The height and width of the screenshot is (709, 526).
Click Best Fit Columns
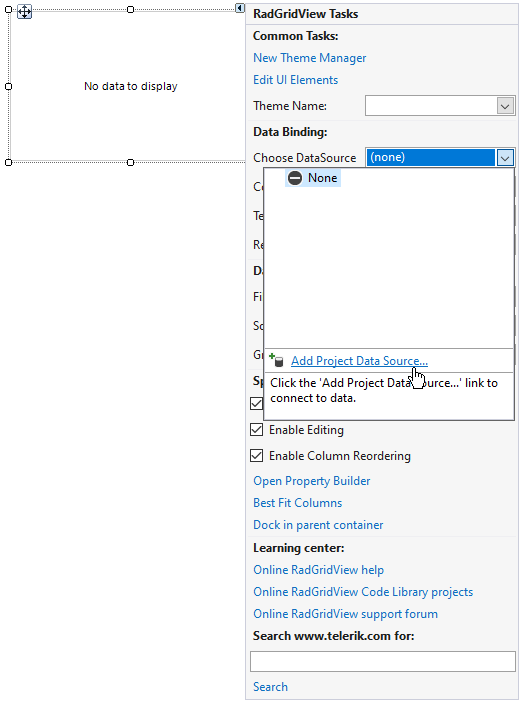pos(298,503)
